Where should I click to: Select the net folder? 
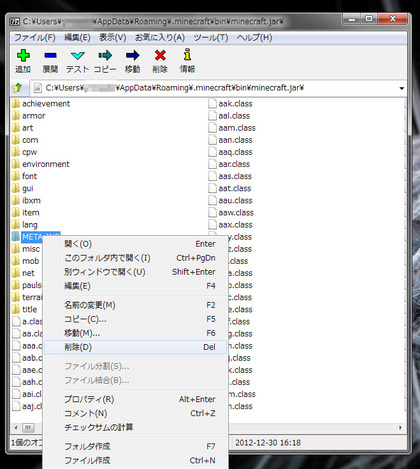click(x=23, y=273)
